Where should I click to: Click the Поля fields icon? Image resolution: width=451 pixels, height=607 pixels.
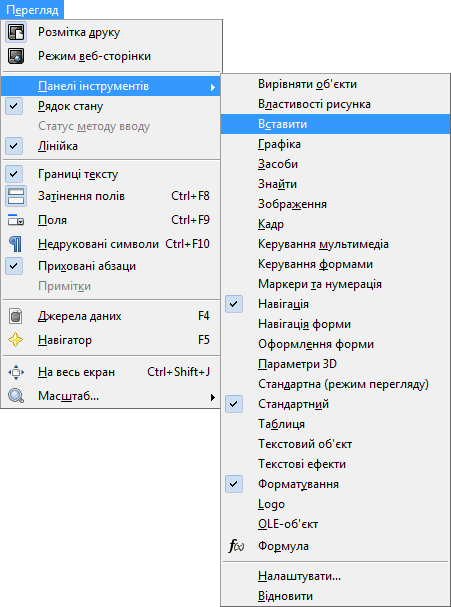click(x=16, y=220)
